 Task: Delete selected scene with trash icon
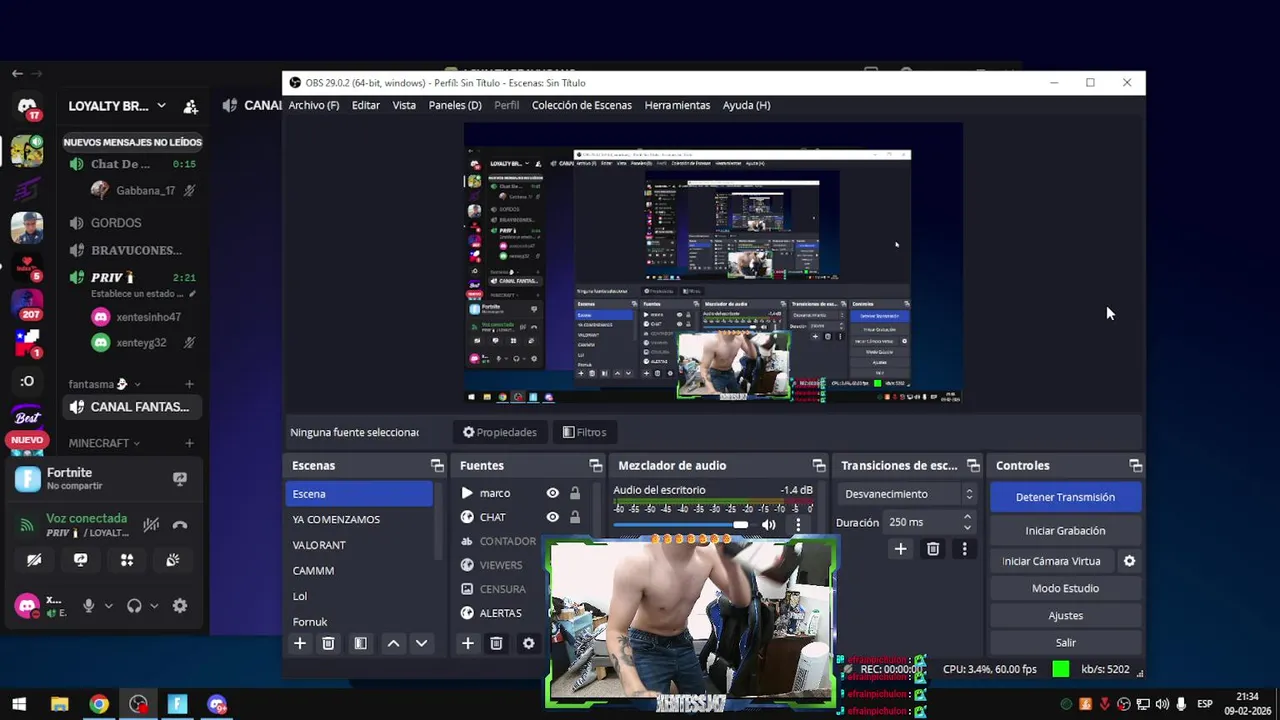(x=328, y=644)
